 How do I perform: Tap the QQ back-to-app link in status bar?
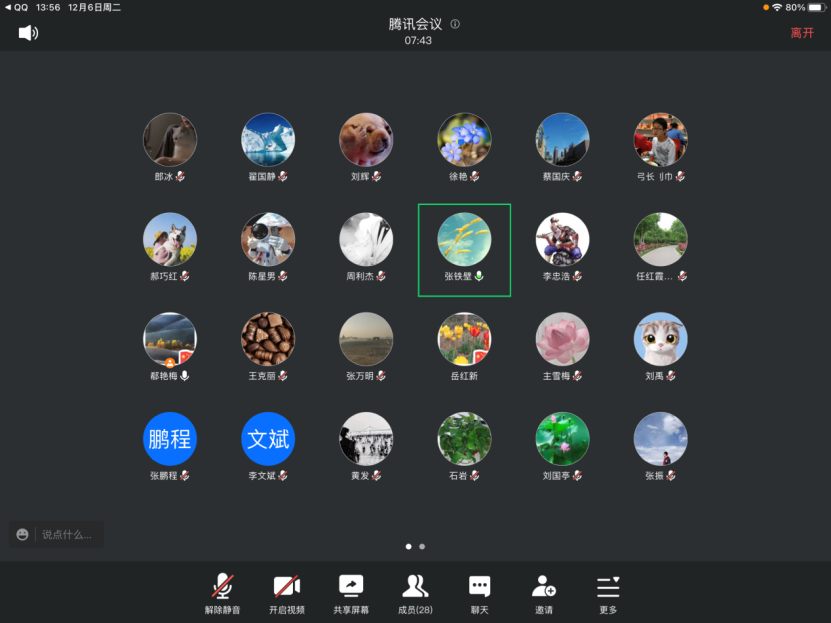[x=16, y=7]
